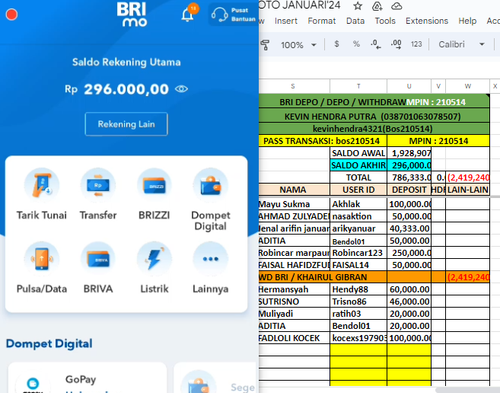Open the Calibri font dropdown
Screen dimensions: 500x393
point(462,44)
